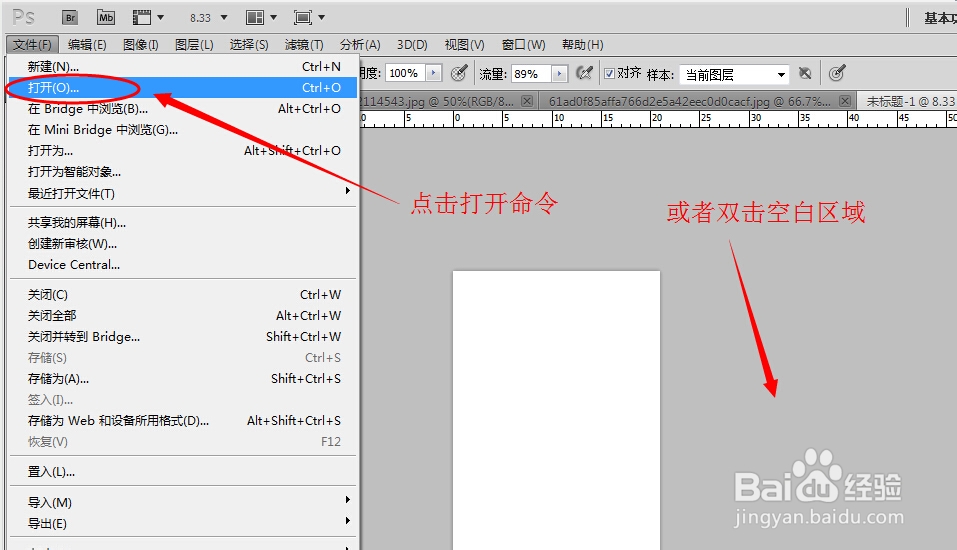Click the ignore adjustment layers icon

(x=806, y=73)
